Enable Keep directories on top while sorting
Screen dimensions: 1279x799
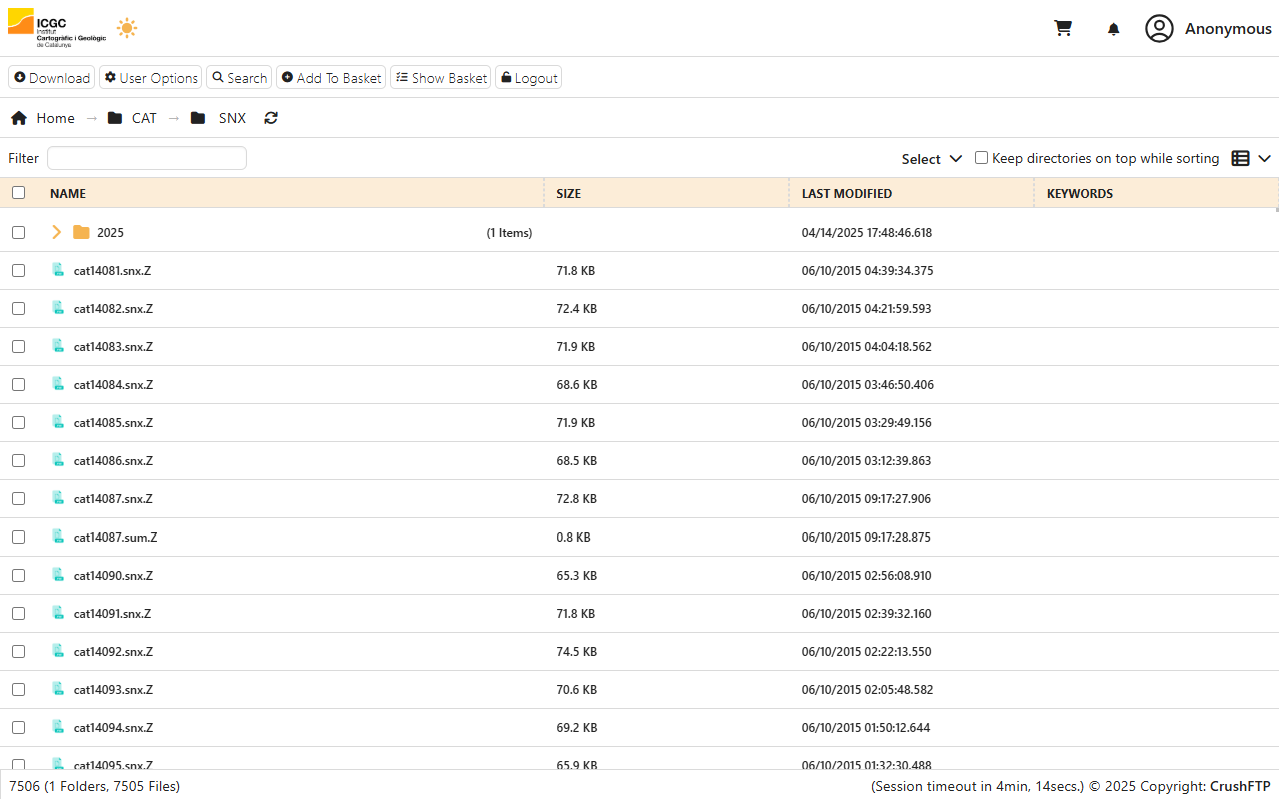pyautogui.click(x=981, y=158)
